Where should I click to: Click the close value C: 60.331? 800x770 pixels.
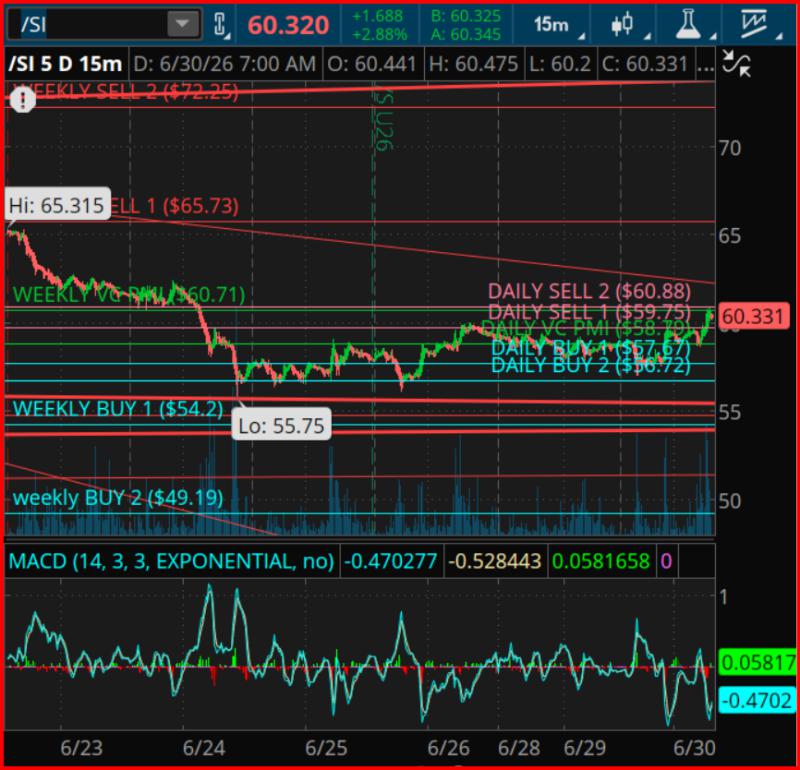[x=645, y=64]
